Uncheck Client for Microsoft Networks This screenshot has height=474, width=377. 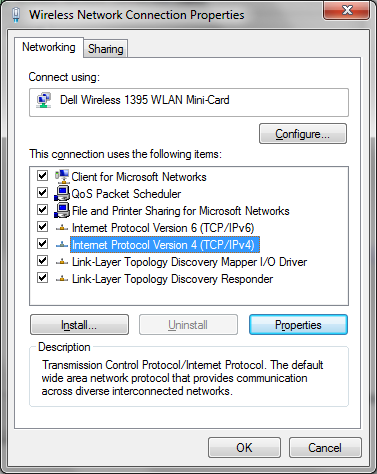[42, 176]
